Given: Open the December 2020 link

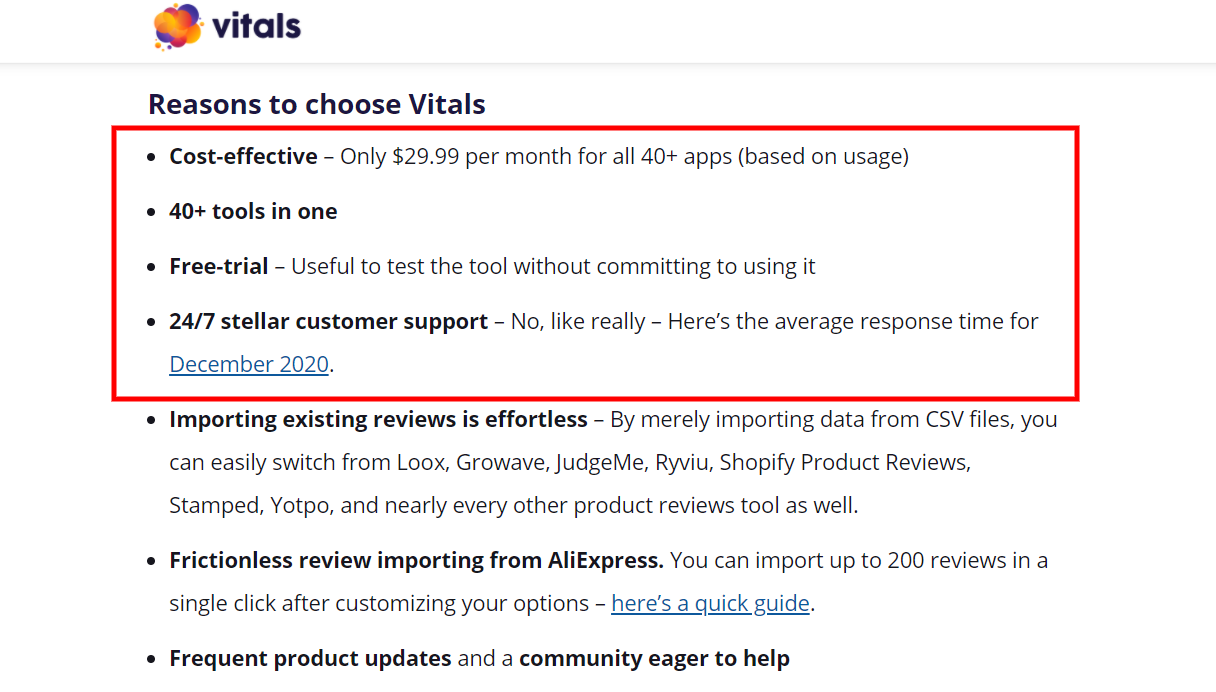Looking at the screenshot, I should coord(249,364).
